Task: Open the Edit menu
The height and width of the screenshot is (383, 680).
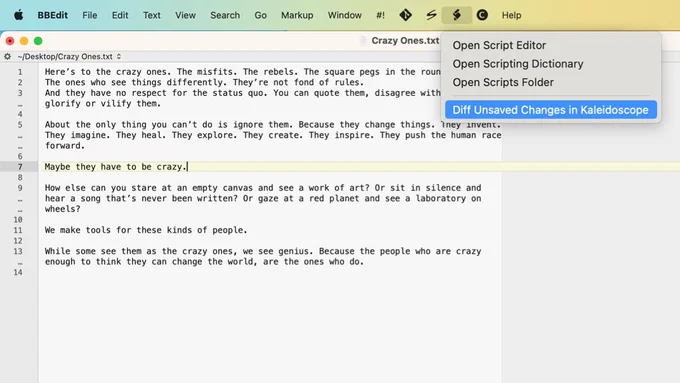Action: (x=120, y=15)
